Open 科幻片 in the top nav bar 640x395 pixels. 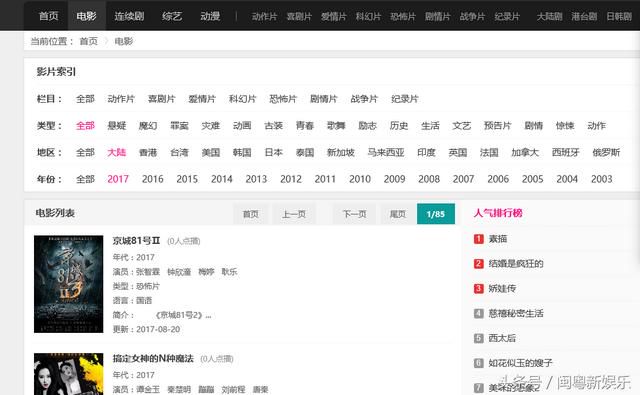tap(368, 16)
